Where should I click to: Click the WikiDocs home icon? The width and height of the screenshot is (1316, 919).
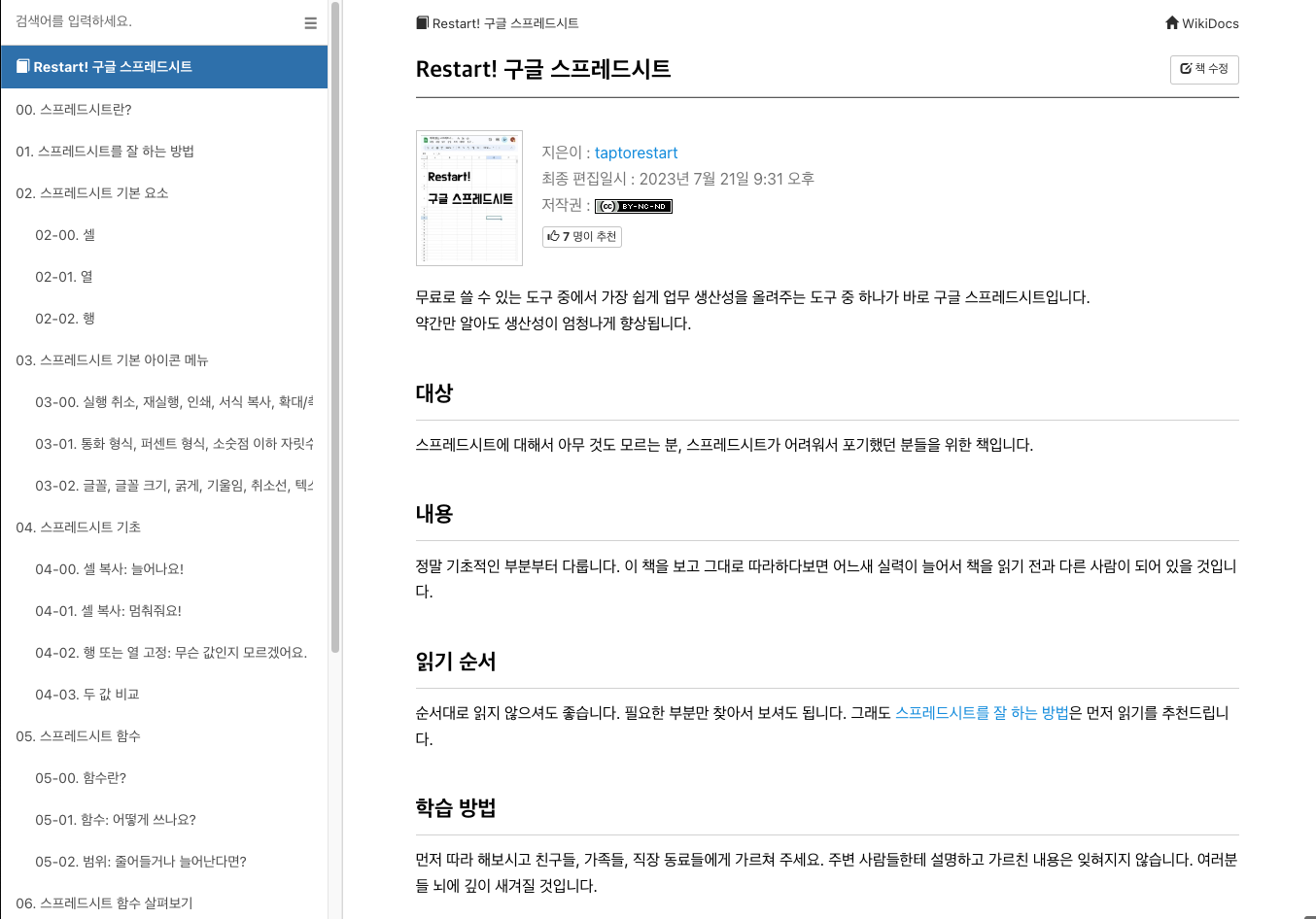click(1172, 22)
